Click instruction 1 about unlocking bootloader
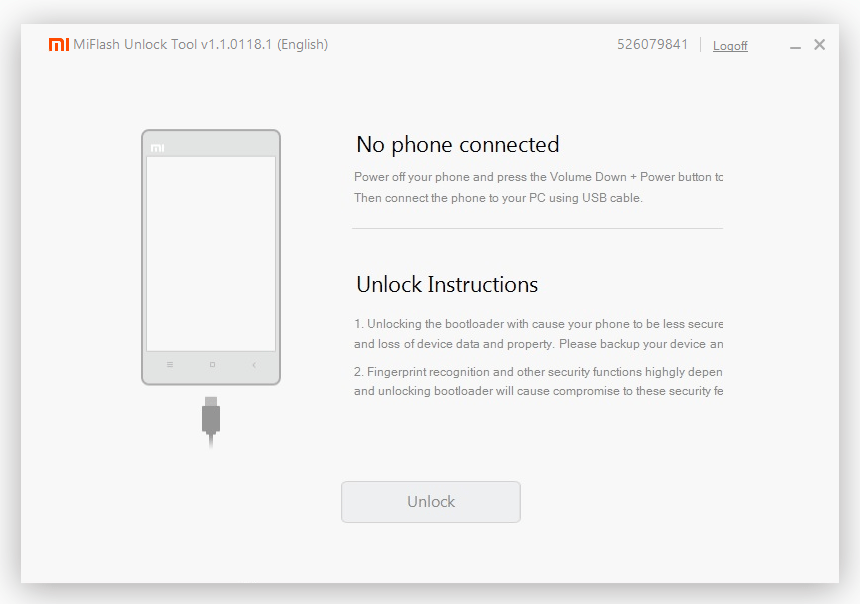860x604 pixels. 538,334
